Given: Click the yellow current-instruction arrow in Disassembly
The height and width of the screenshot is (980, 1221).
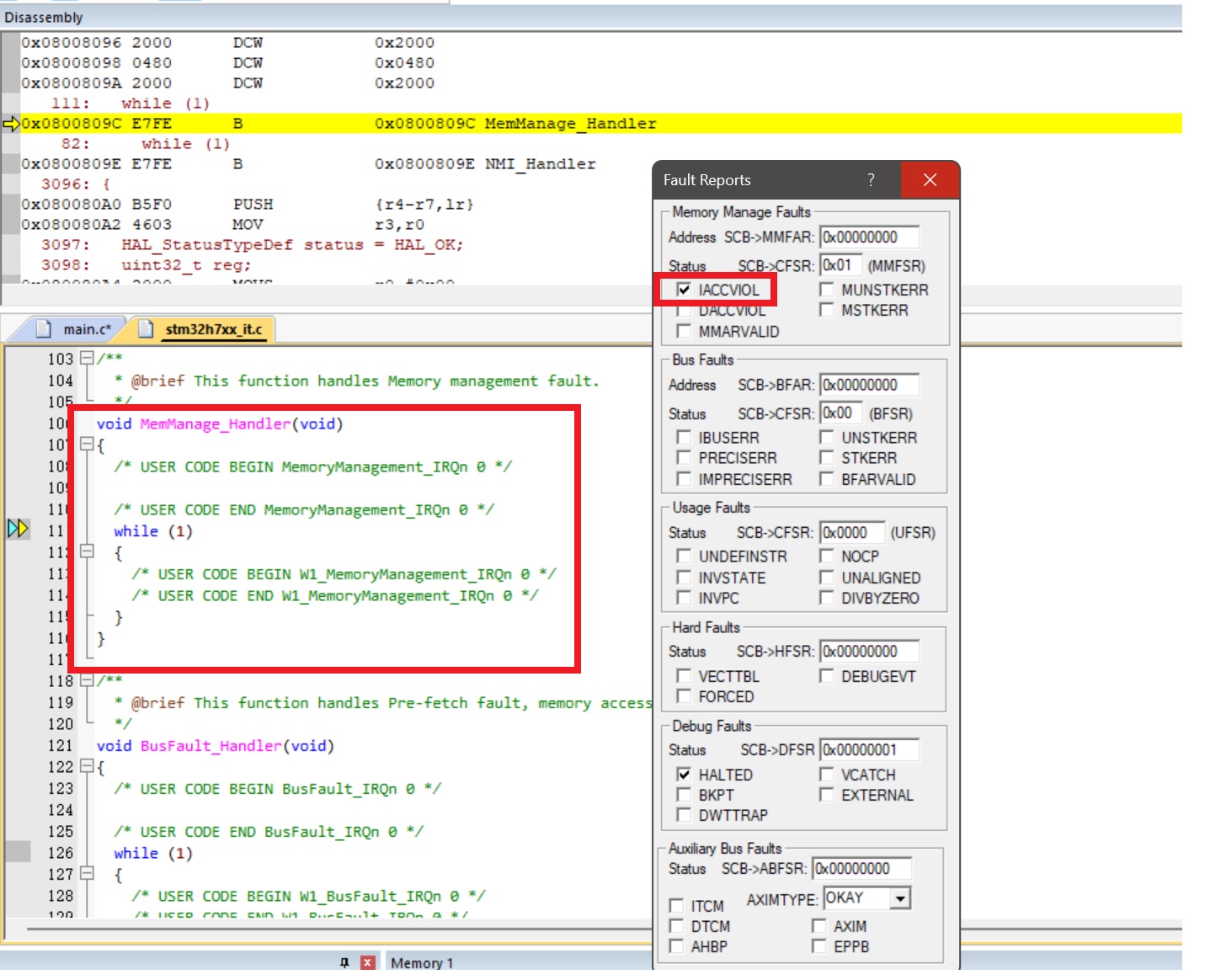Looking at the screenshot, I should coord(11,124).
